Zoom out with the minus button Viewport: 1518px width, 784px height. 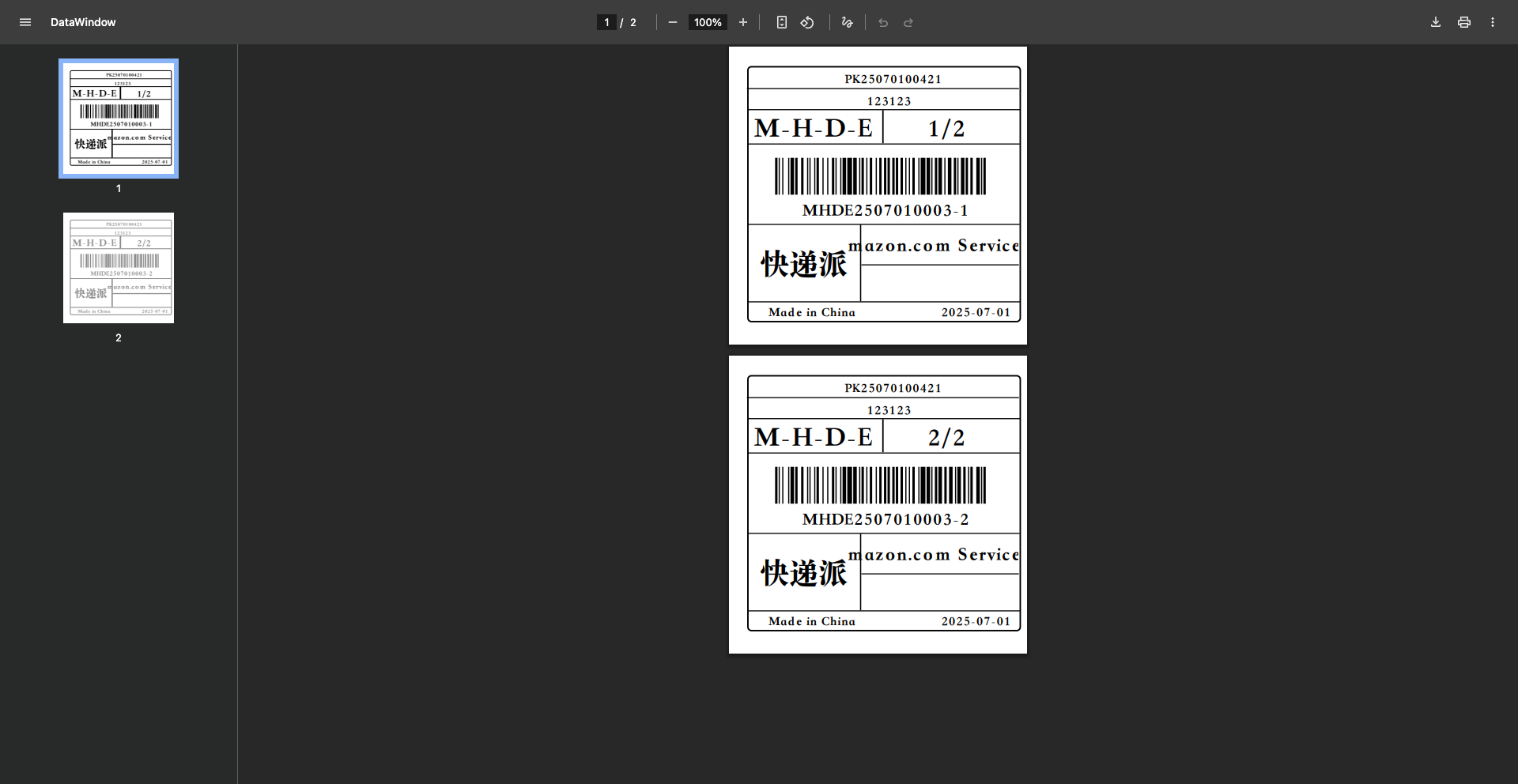coord(673,22)
